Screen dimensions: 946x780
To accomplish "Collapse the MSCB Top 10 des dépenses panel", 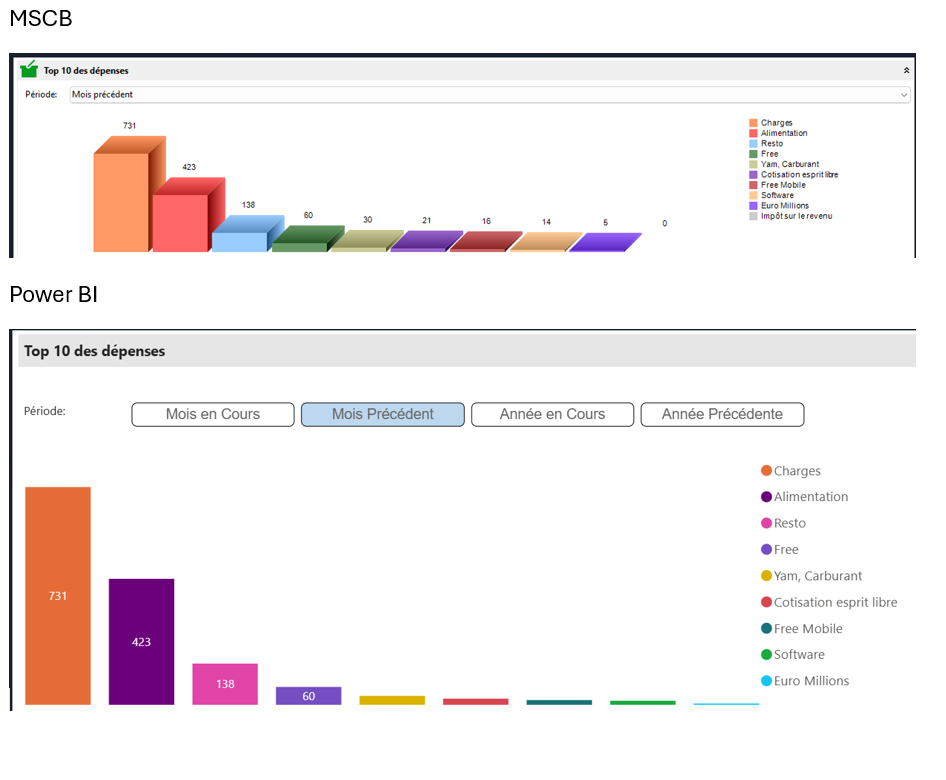I will pyautogui.click(x=906, y=71).
